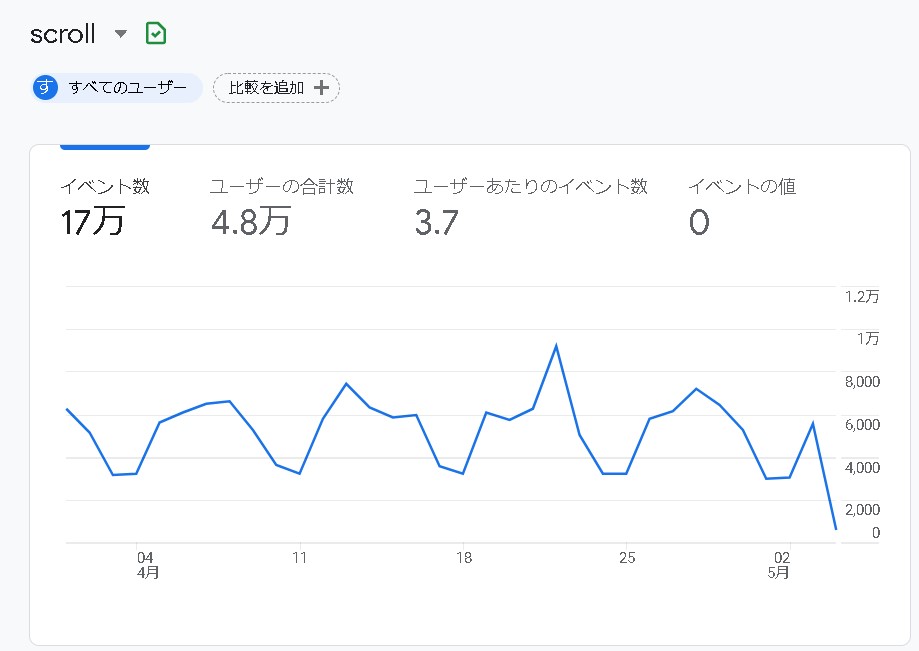The image size is (919, 651).
Task: Click the green verified checkmark icon
Action: (x=156, y=34)
